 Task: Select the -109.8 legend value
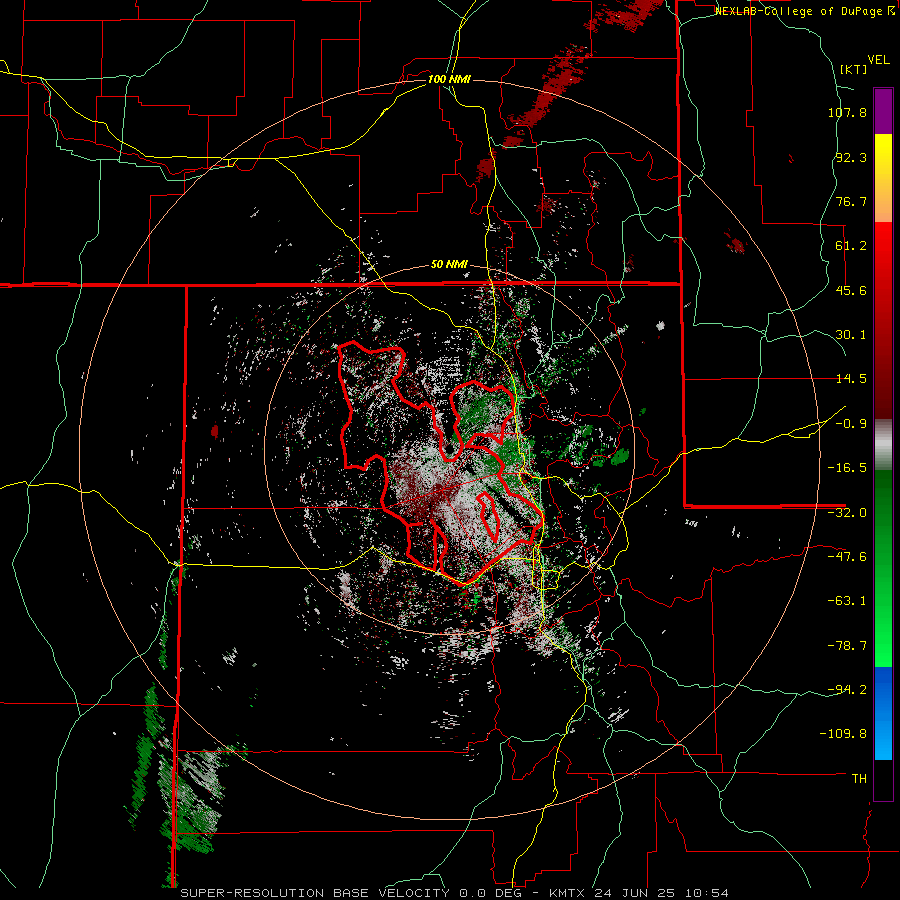click(x=844, y=734)
